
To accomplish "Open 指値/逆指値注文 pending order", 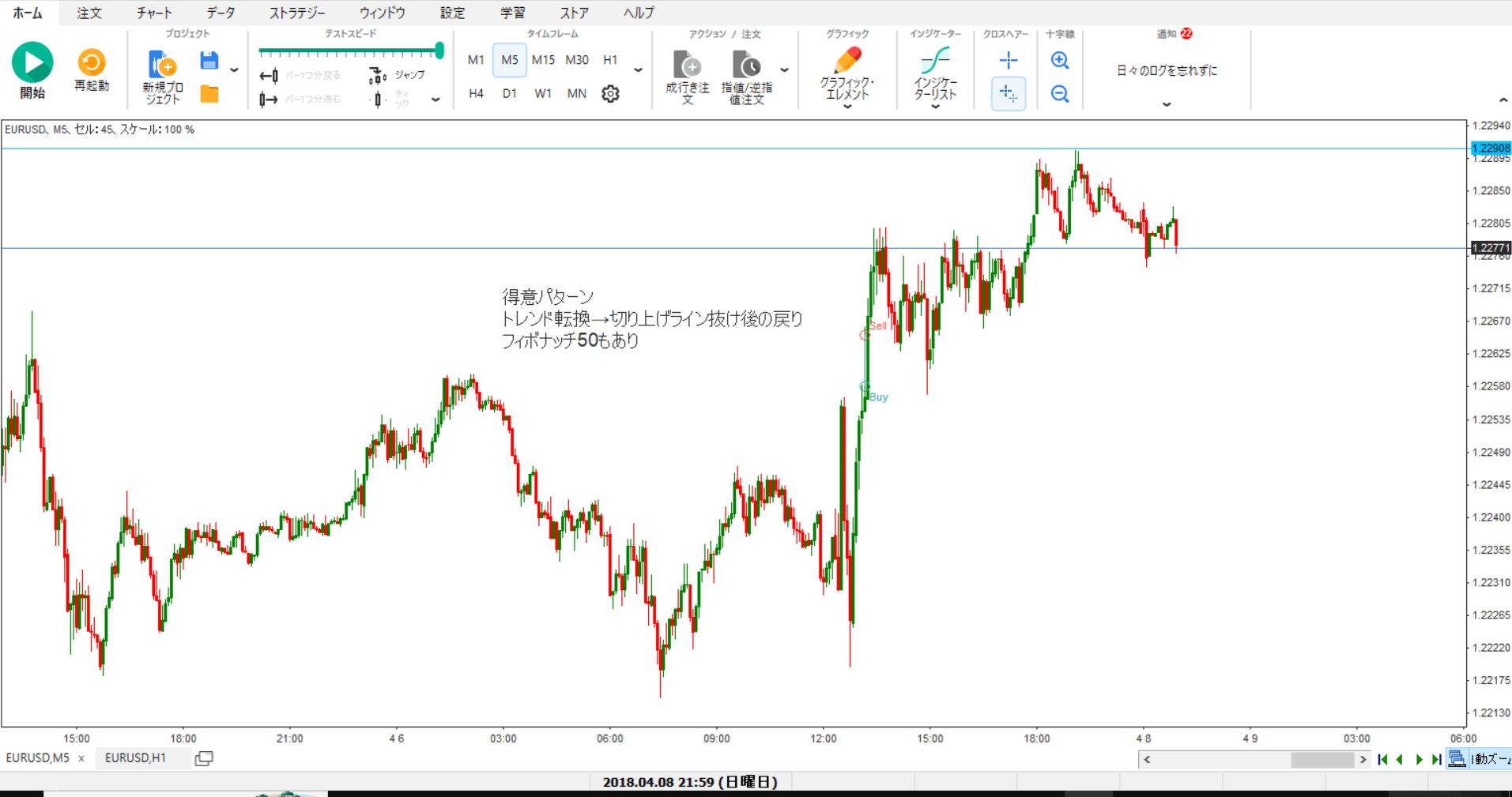I will [x=746, y=76].
